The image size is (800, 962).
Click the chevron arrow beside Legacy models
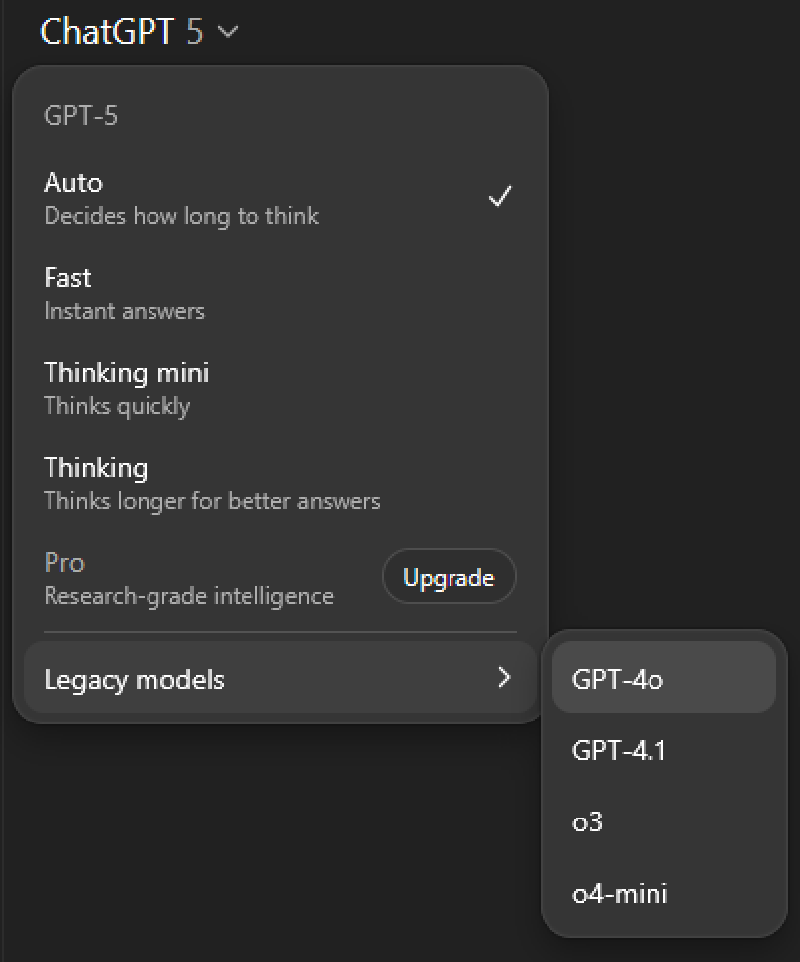pyautogui.click(x=504, y=678)
